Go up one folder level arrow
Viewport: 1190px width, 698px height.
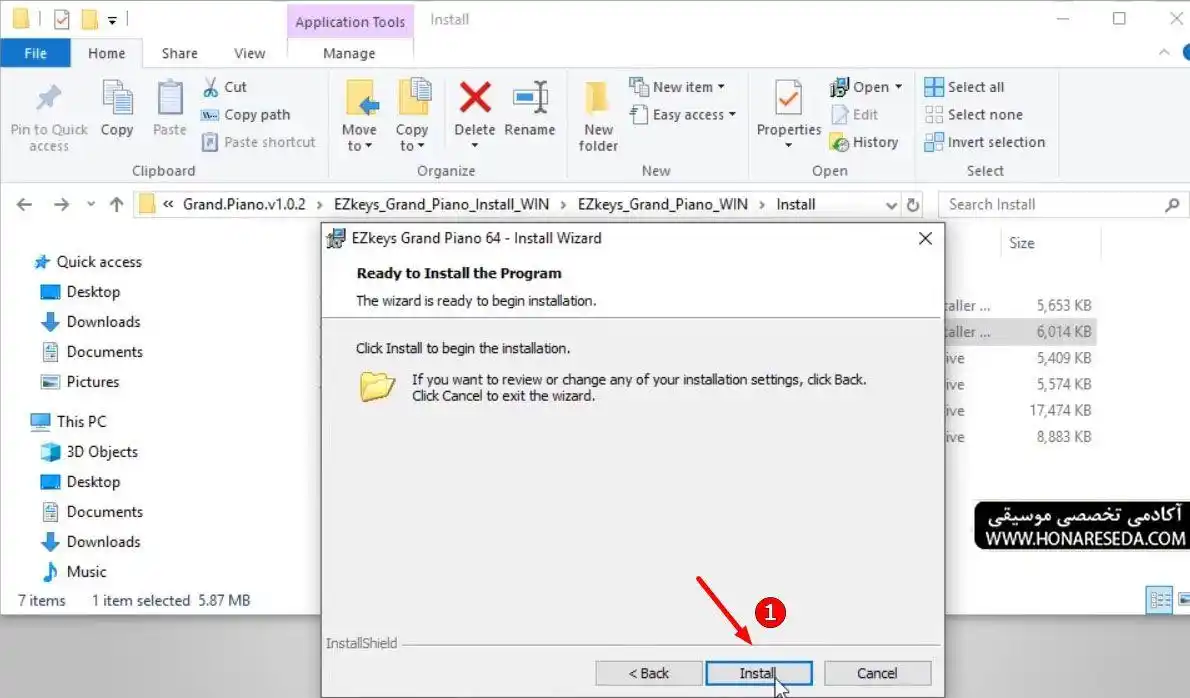coord(116,204)
